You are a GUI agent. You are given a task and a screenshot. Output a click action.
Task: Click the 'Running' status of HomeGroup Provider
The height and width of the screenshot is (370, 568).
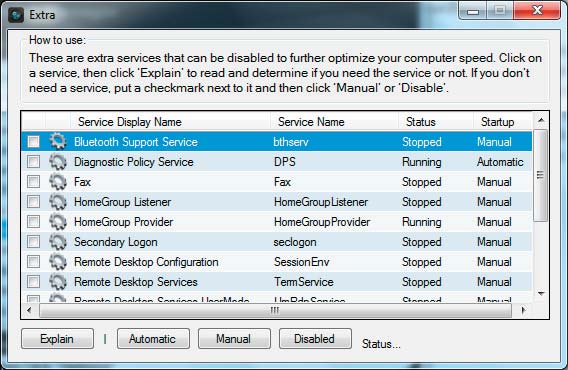point(422,222)
